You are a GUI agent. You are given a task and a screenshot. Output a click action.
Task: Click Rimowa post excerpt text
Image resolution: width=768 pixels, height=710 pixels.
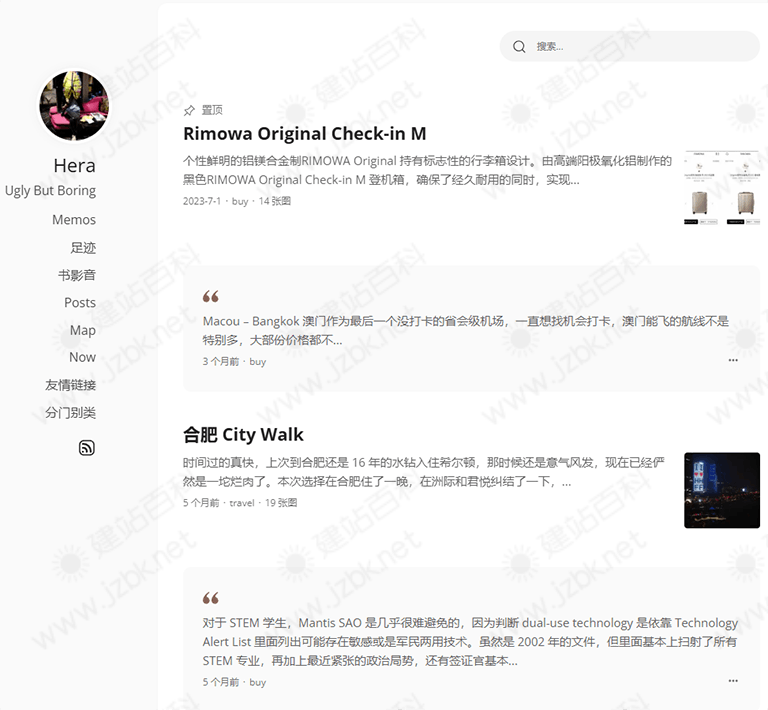coord(427,170)
